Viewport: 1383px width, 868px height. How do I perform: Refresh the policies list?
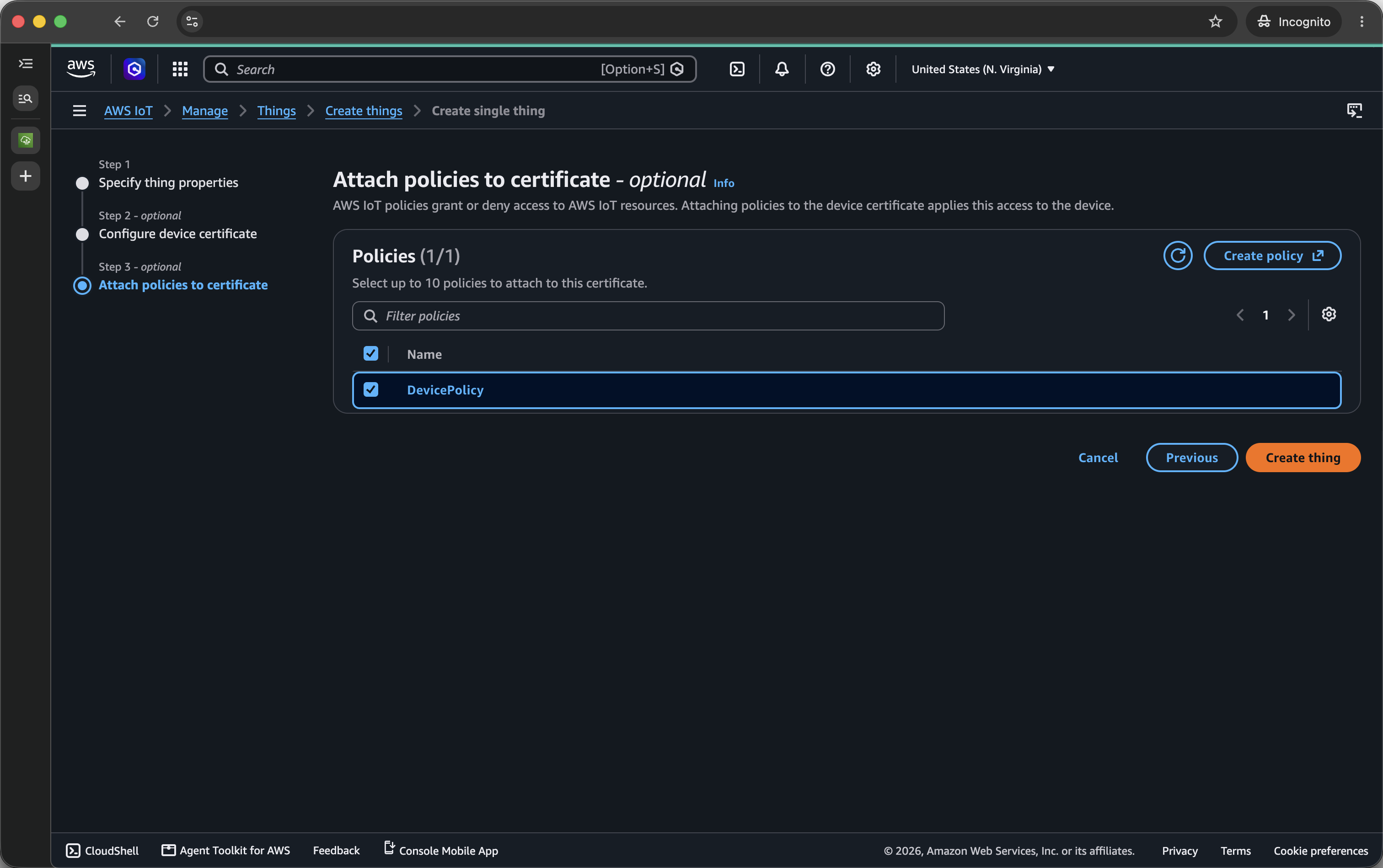(1178, 256)
